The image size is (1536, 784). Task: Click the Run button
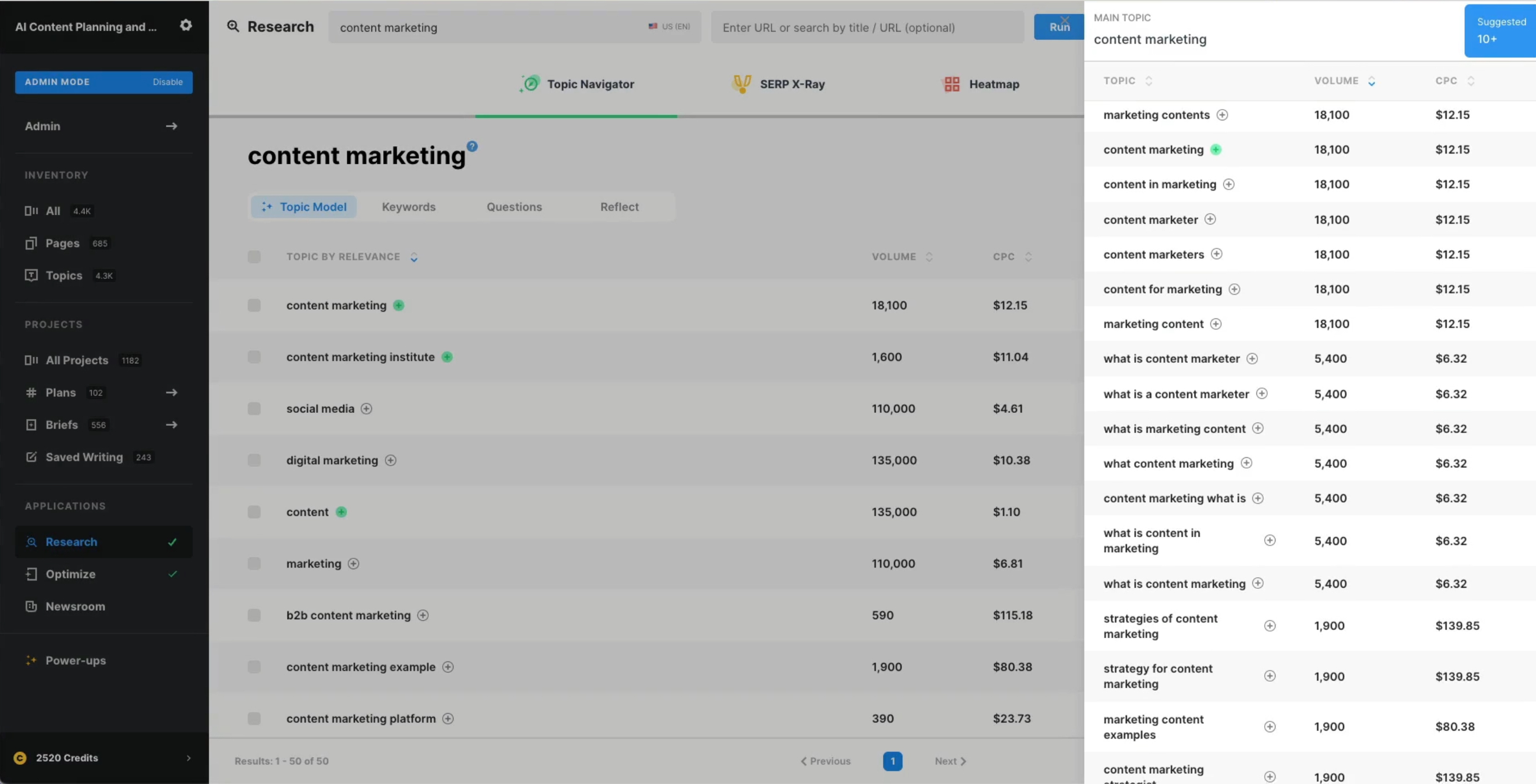coord(1059,26)
